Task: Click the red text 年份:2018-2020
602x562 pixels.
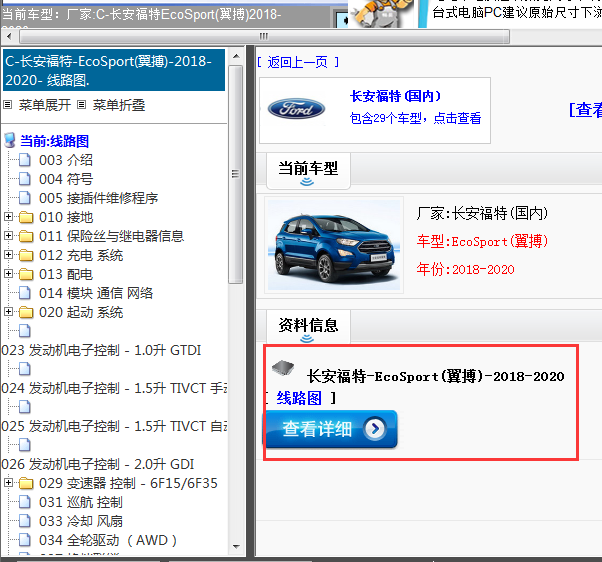Action: (465, 269)
